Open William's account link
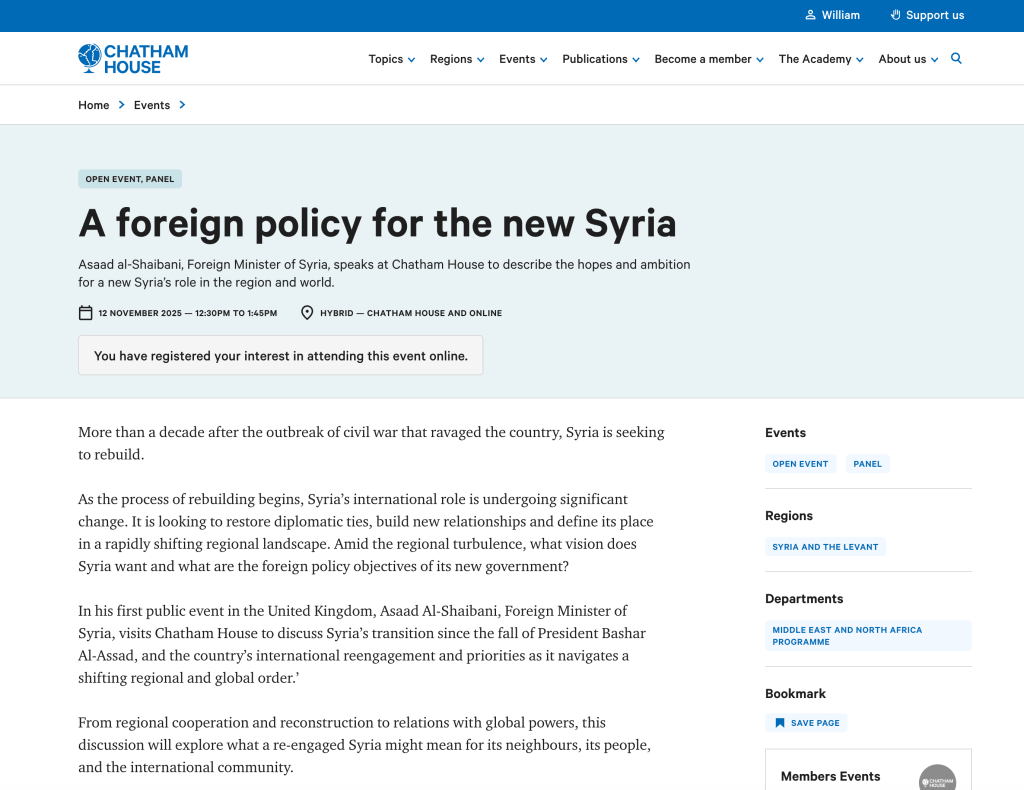This screenshot has width=1024, height=790. pyautogui.click(x=833, y=15)
